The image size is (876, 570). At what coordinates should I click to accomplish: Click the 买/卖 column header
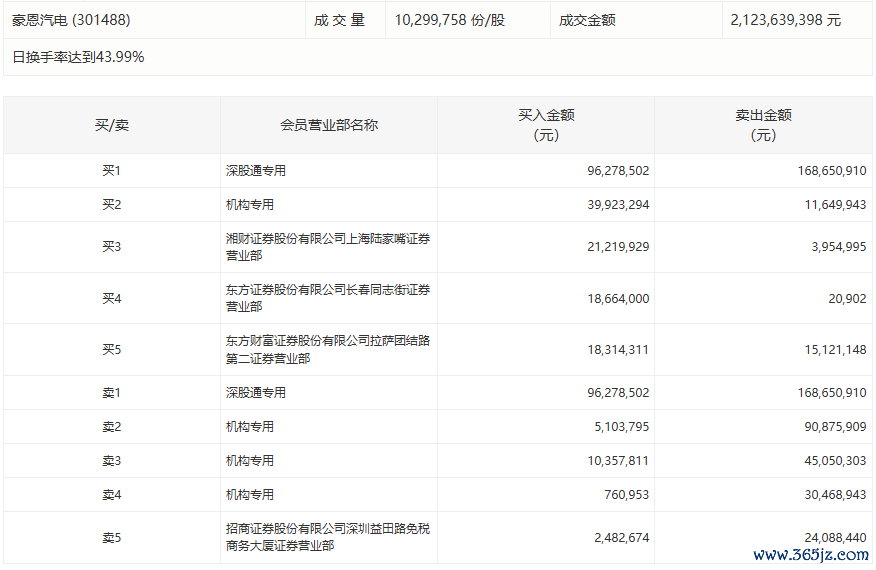coord(111,125)
